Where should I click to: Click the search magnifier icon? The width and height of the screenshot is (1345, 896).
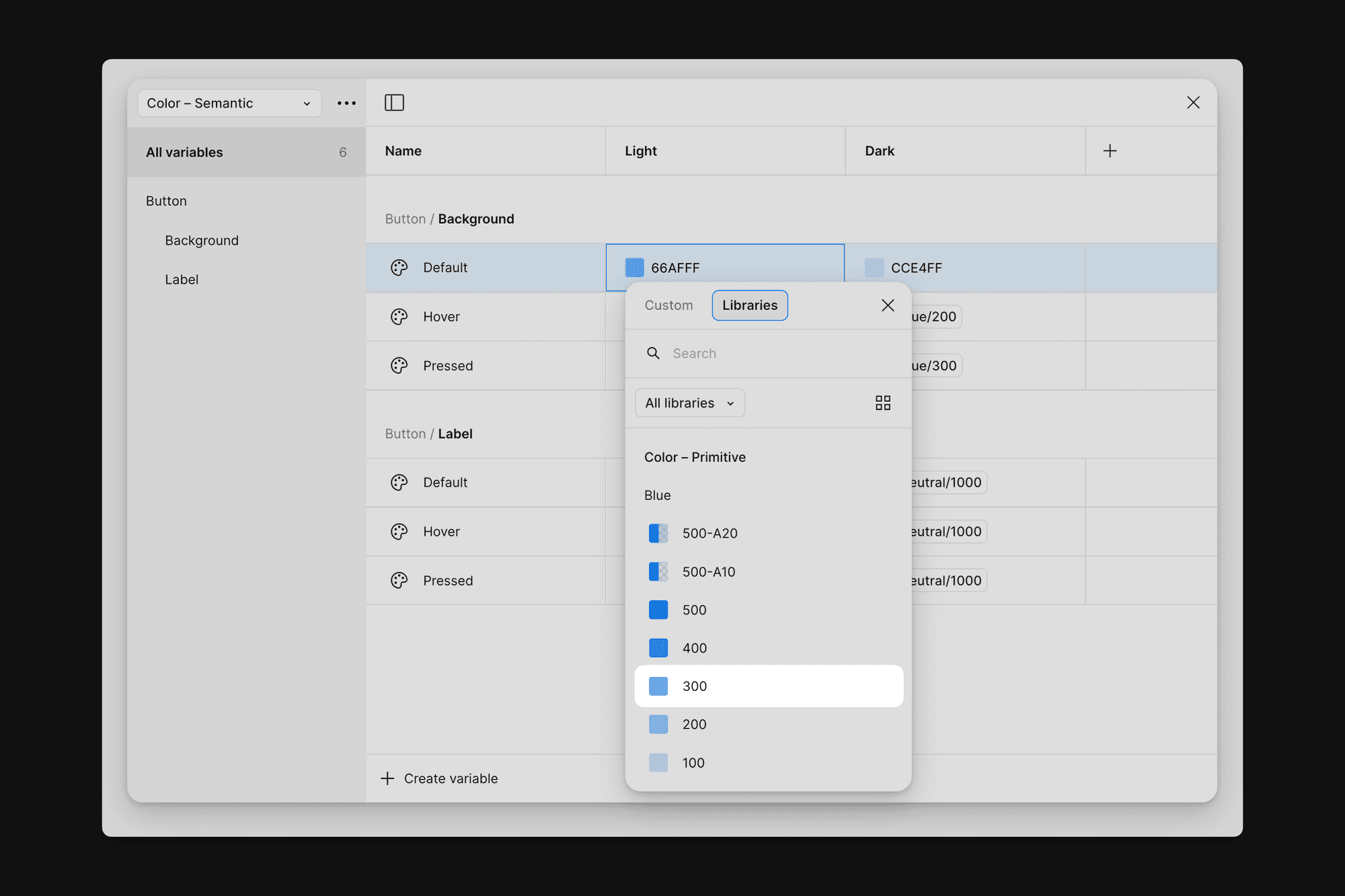click(653, 354)
